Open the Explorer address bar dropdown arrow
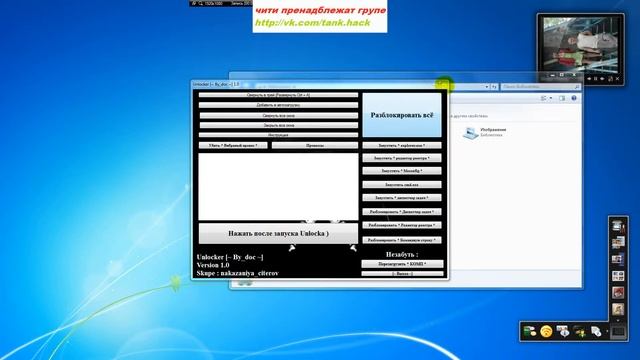 487,87
